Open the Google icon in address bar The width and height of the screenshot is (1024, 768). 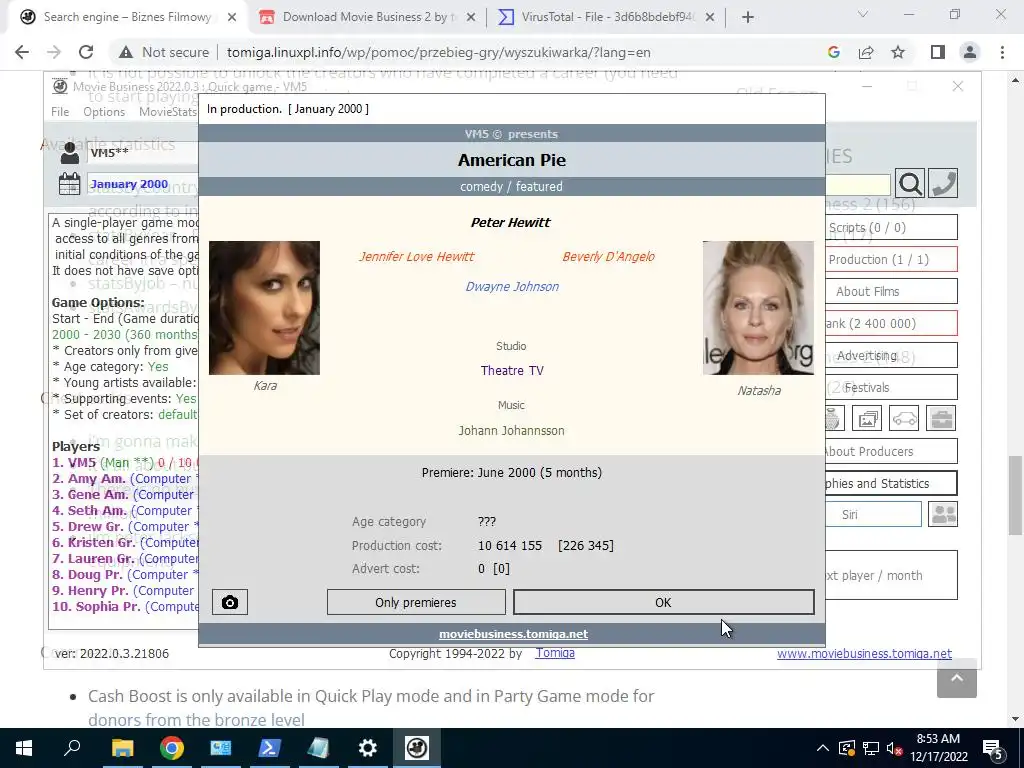tap(833, 52)
